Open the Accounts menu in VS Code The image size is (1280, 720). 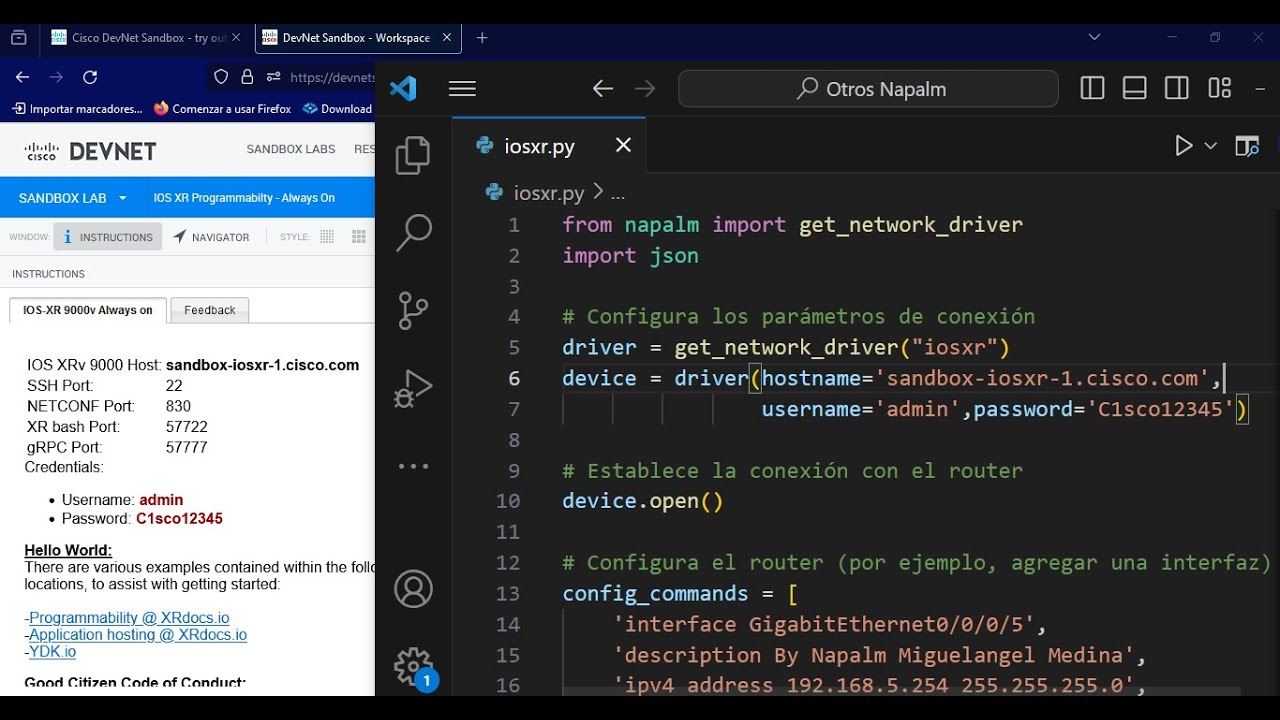[413, 589]
